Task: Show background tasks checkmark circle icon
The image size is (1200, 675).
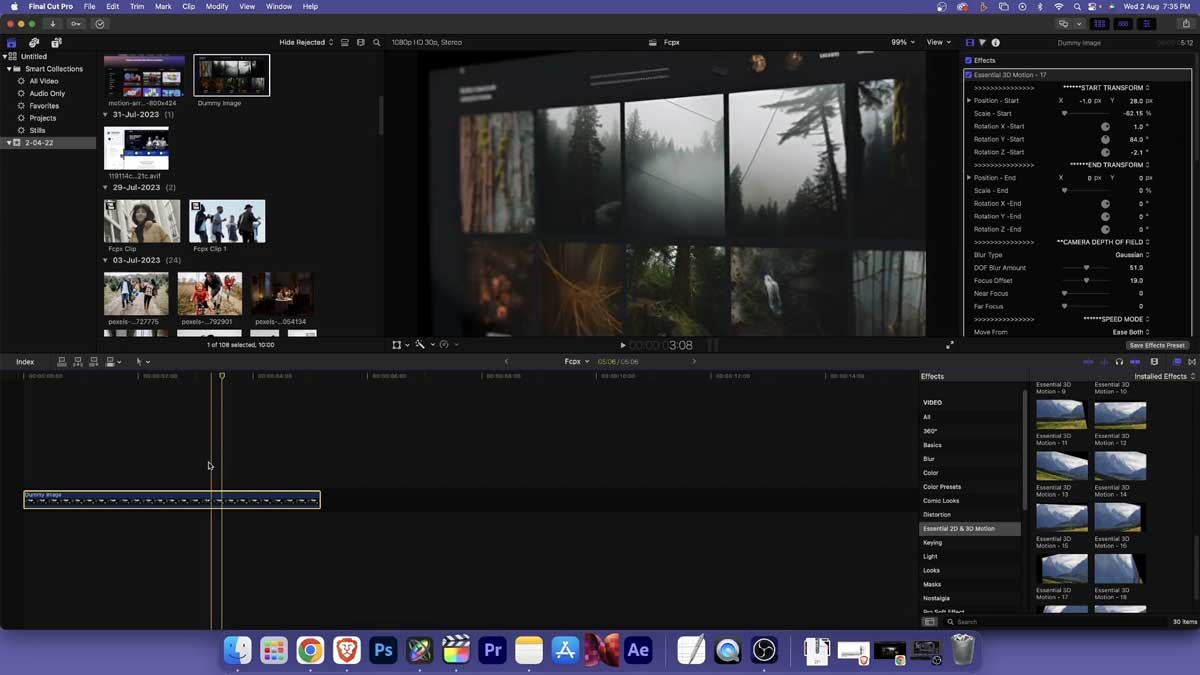Action: coord(100,24)
